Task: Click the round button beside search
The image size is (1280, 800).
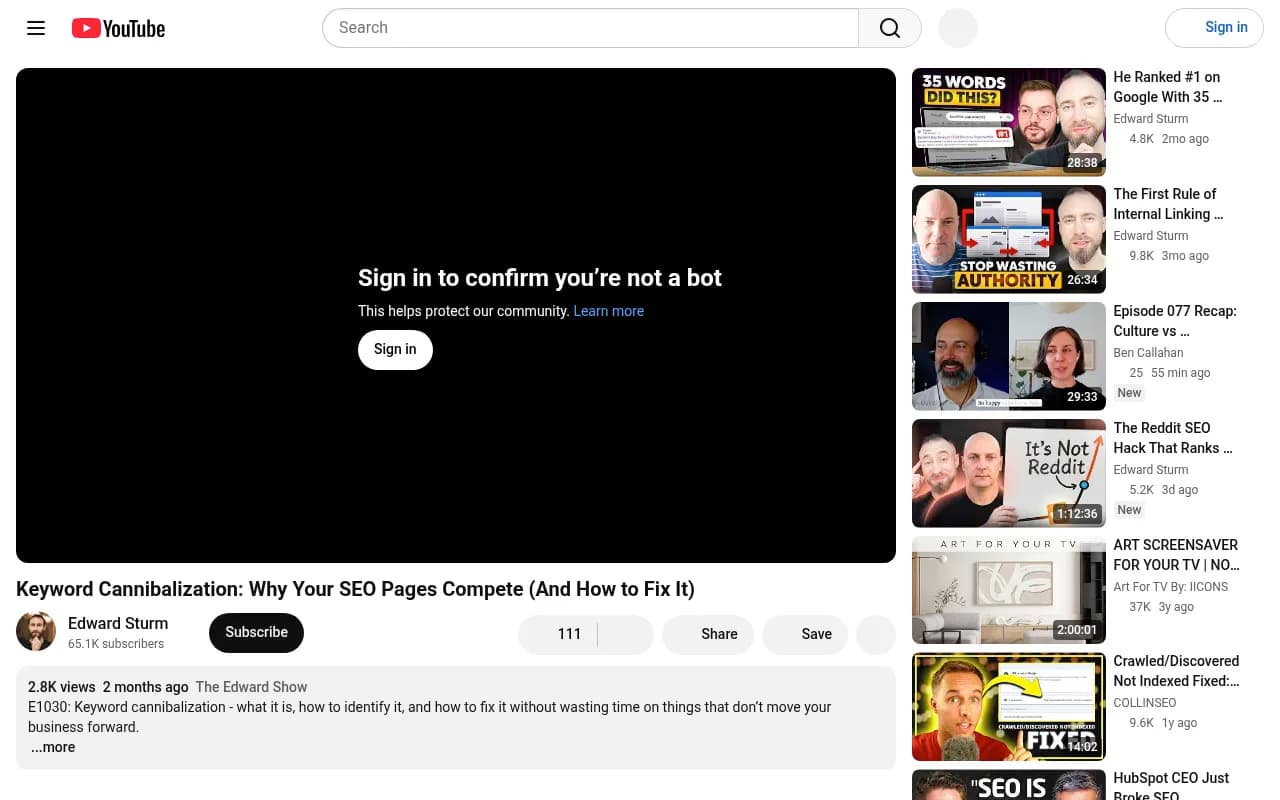Action: click(958, 28)
